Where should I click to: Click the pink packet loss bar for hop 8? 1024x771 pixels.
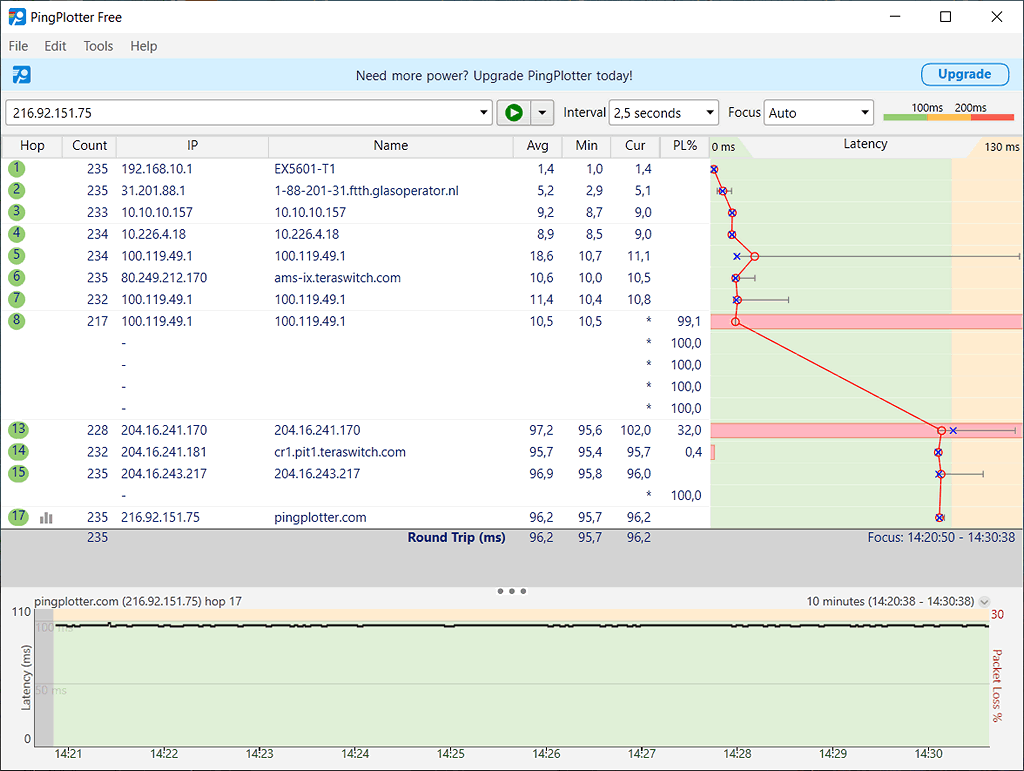[x=867, y=321]
